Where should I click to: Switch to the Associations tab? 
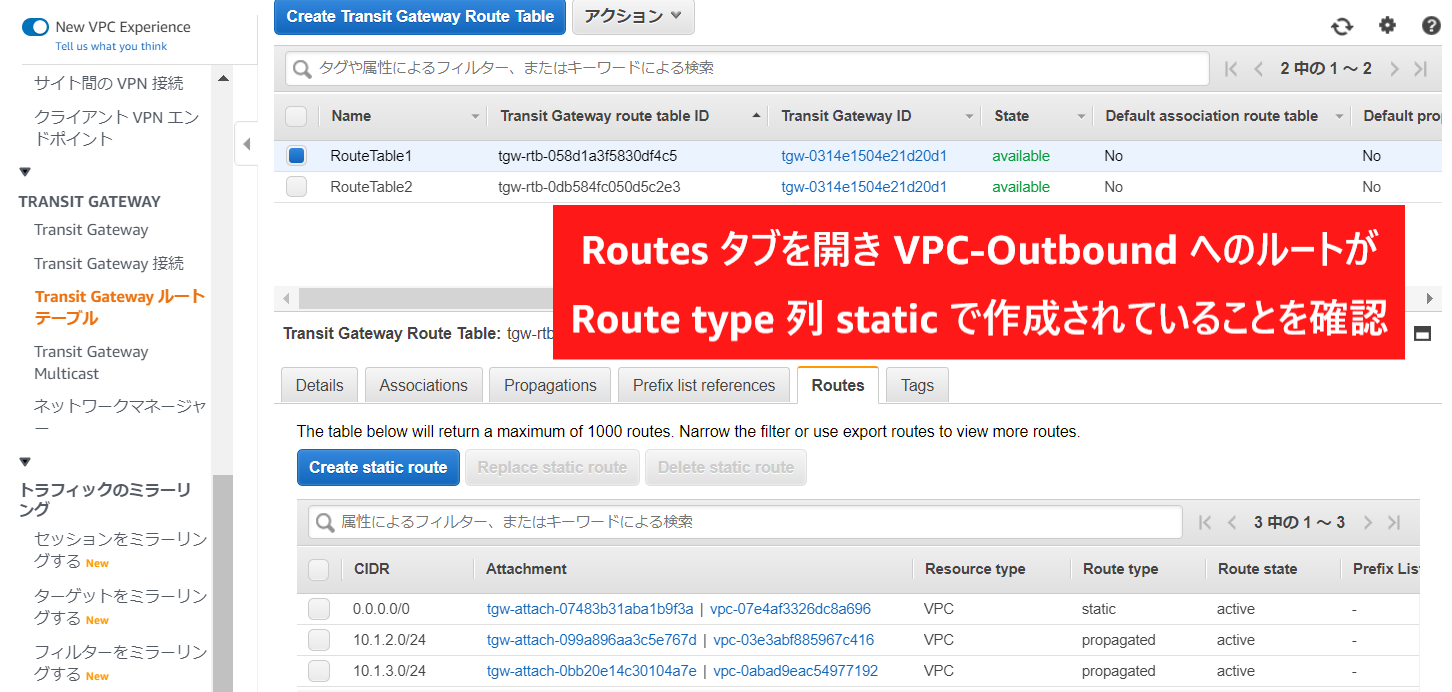(423, 385)
